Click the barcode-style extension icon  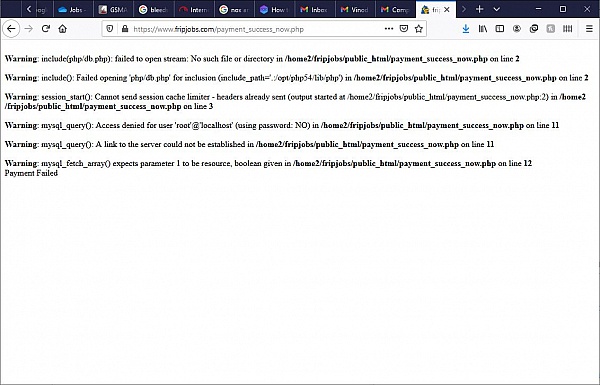click(568, 29)
